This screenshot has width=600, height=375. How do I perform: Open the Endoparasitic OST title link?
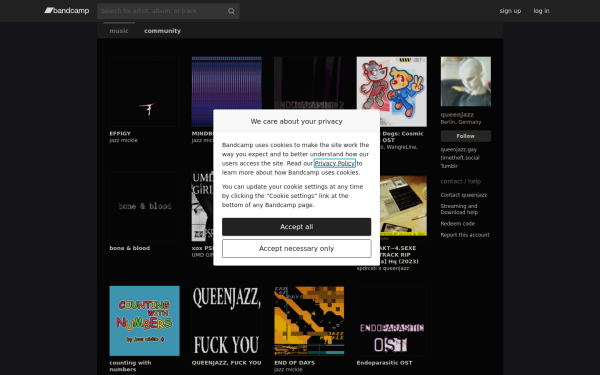pos(384,363)
